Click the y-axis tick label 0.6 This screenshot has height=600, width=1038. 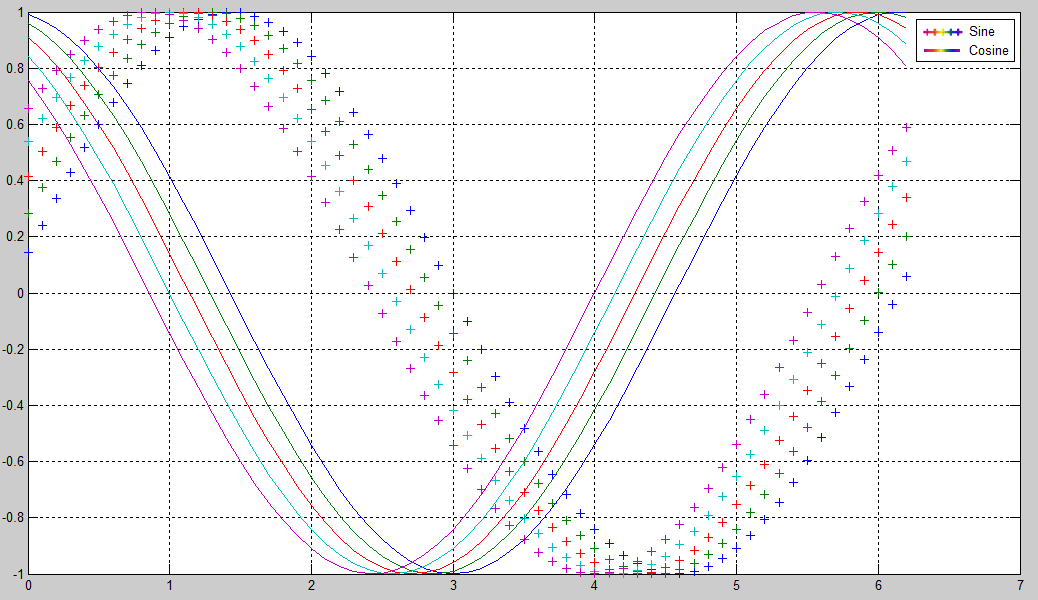tap(13, 125)
